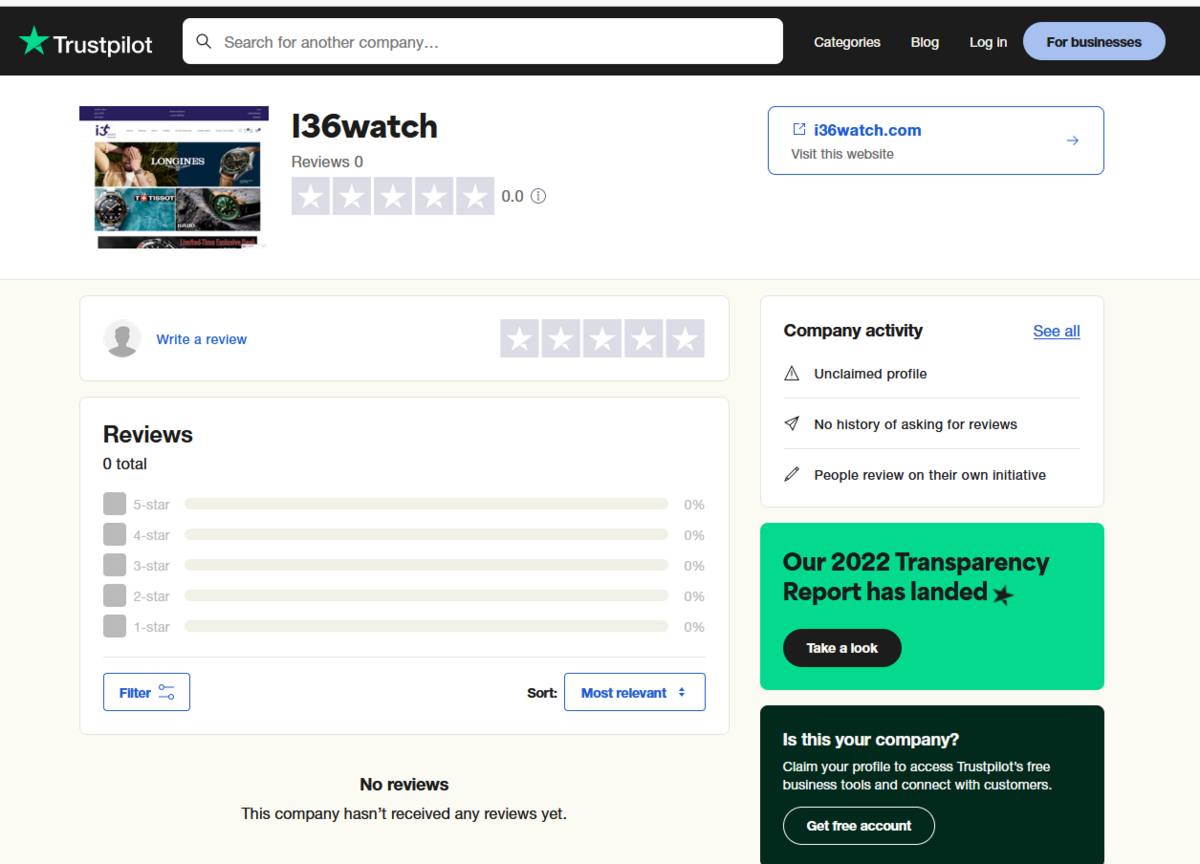Click the fifth star of header rating

(475, 196)
